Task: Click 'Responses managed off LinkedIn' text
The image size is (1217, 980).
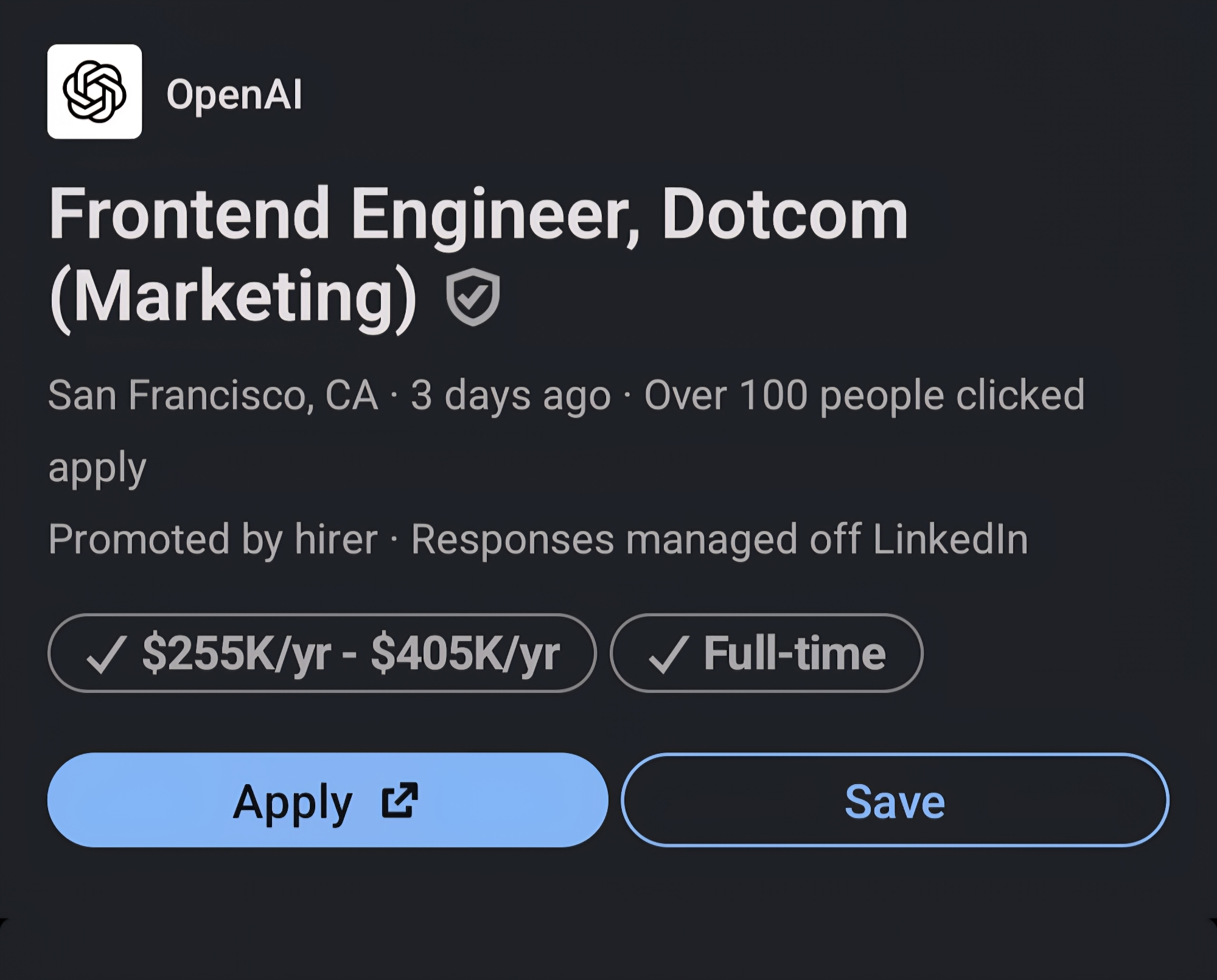Action: 719,539
